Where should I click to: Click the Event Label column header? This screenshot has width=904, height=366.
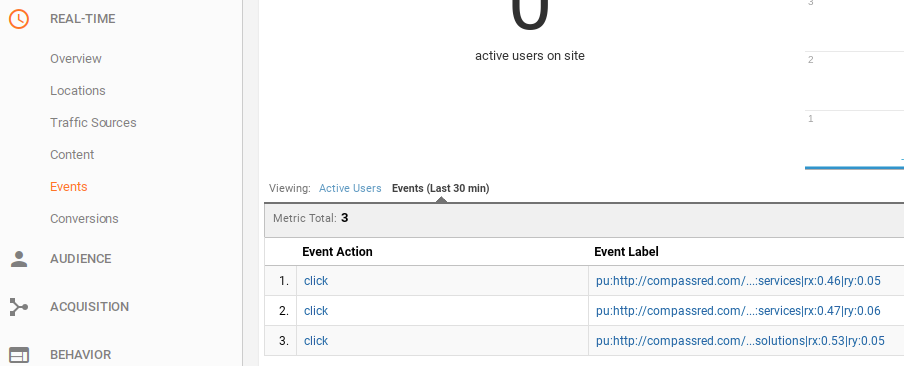(626, 252)
